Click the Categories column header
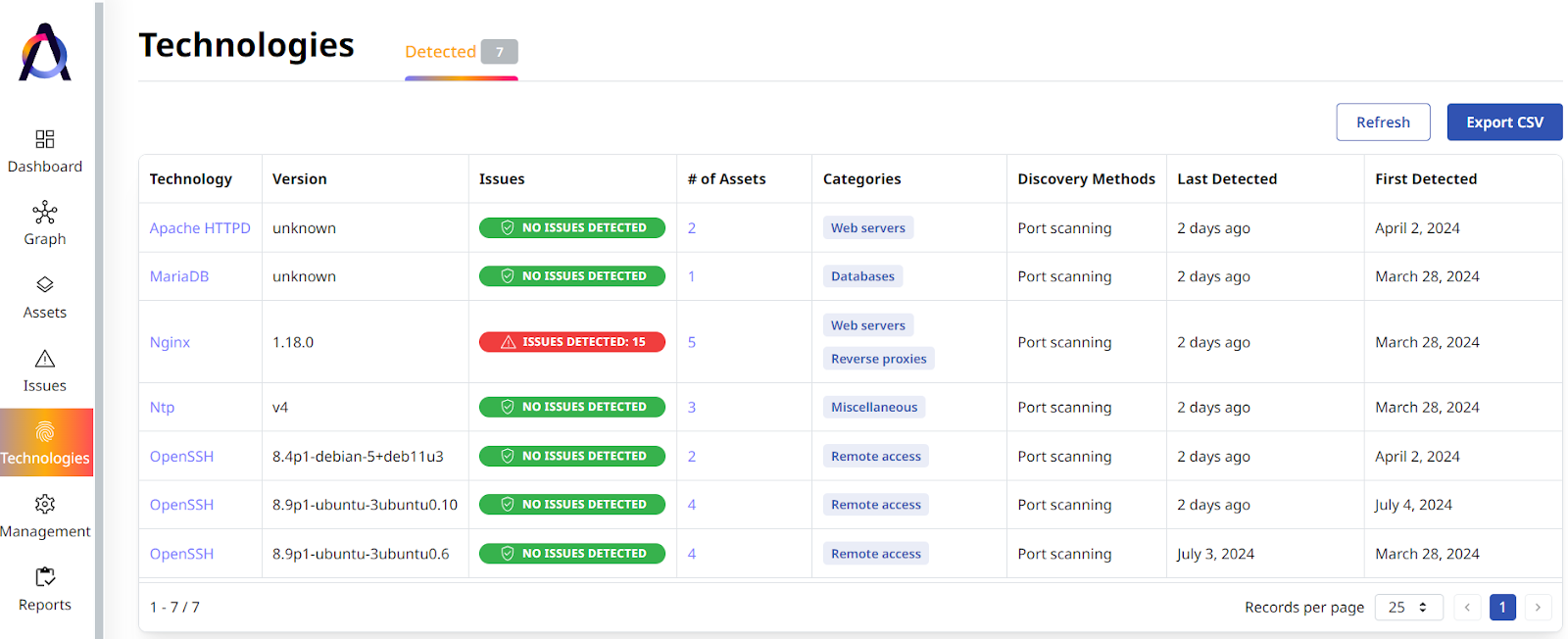The image size is (1568, 639). click(861, 179)
